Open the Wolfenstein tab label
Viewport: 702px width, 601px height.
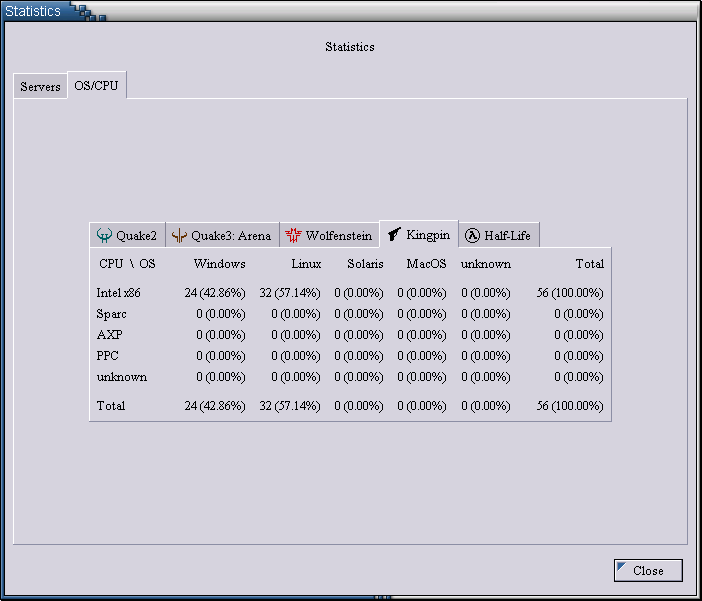click(x=339, y=236)
